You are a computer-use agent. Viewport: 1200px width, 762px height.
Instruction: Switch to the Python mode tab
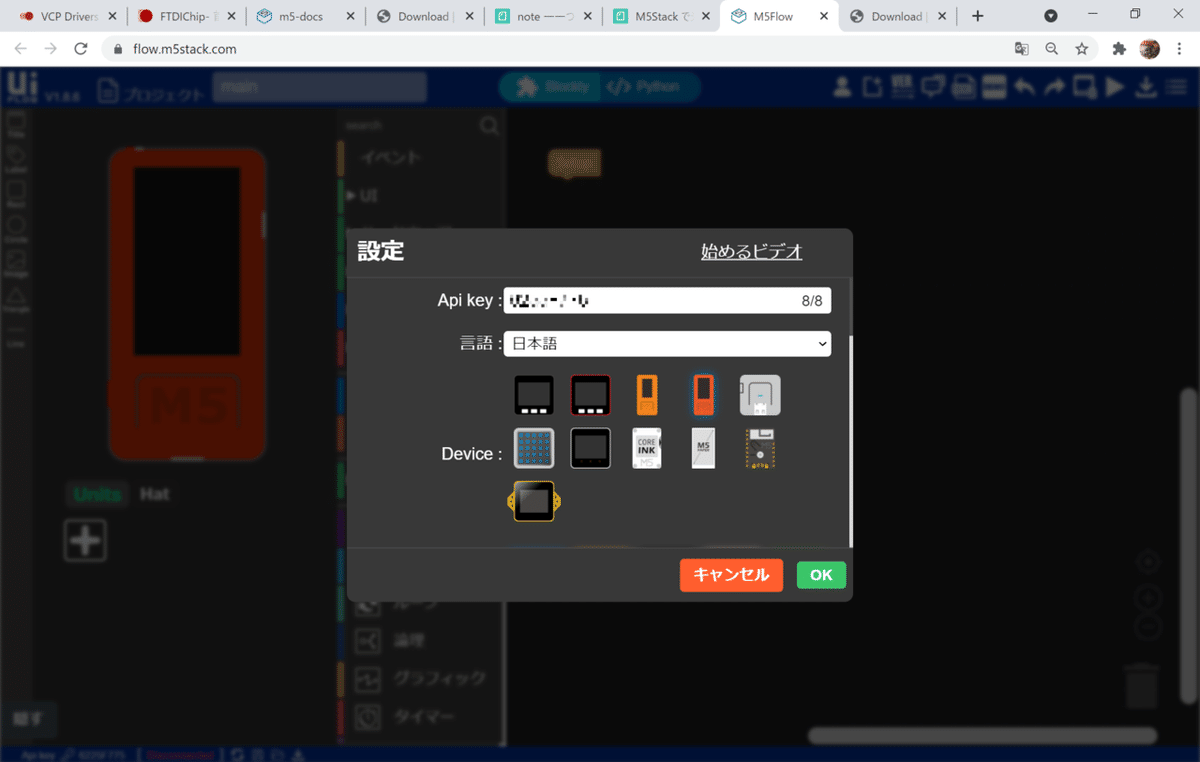(646, 87)
